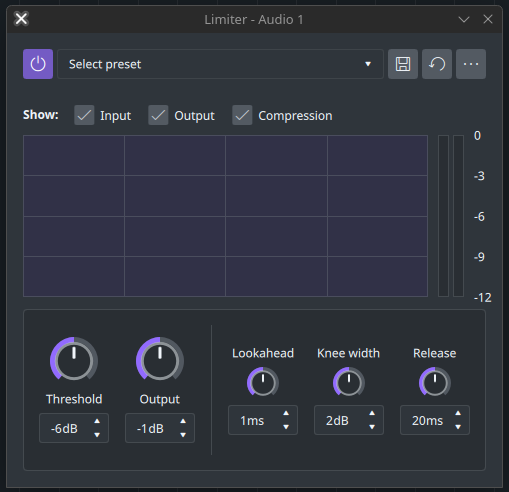Increase Lookahead time with up arrow

pyautogui.click(x=286, y=413)
